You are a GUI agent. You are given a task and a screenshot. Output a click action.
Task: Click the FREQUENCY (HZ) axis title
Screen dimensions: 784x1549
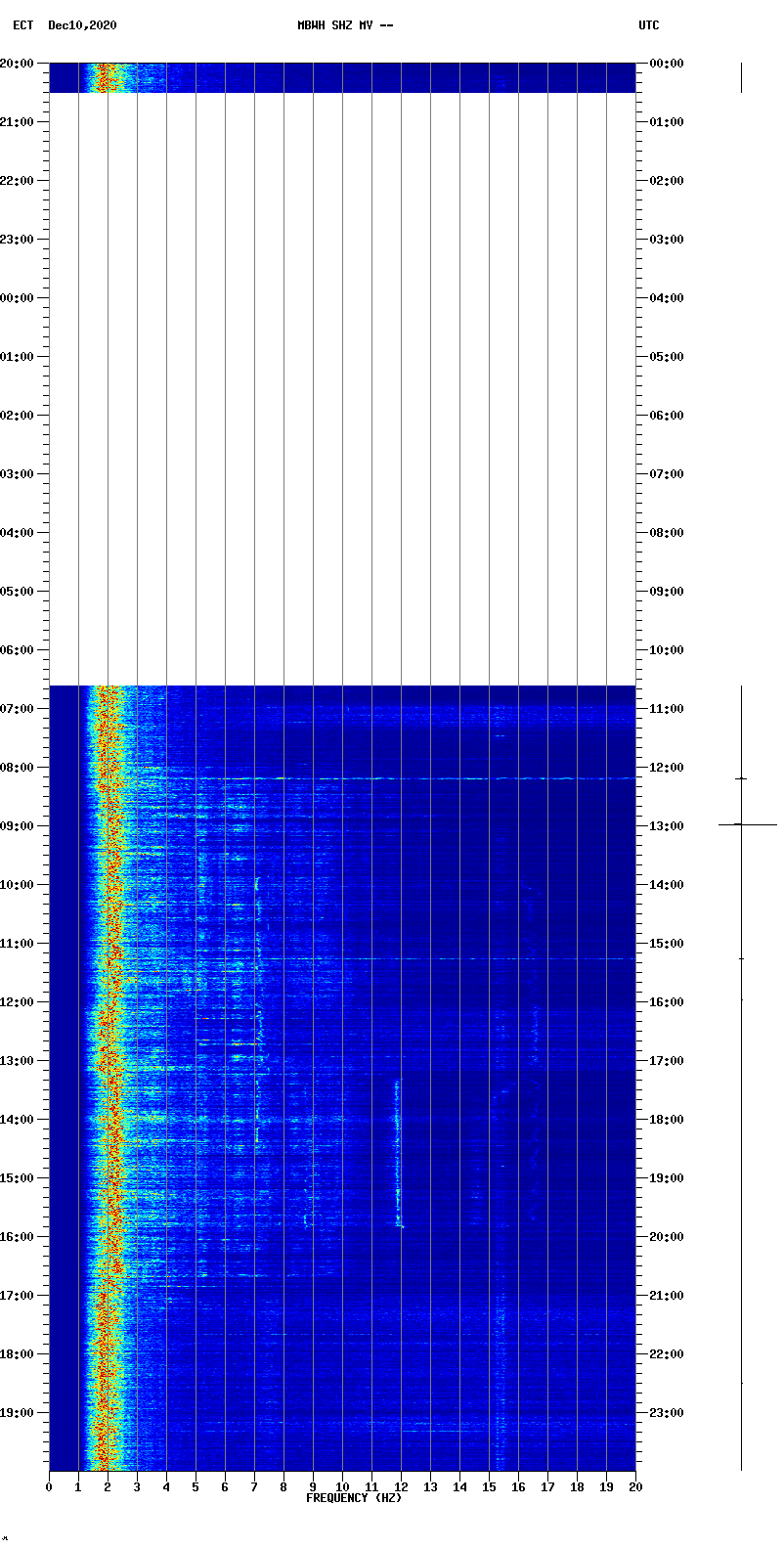point(354,1498)
